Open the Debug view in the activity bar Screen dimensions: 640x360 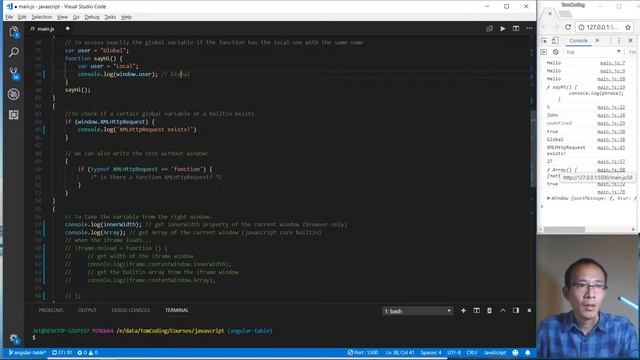pyautogui.click(x=13, y=94)
